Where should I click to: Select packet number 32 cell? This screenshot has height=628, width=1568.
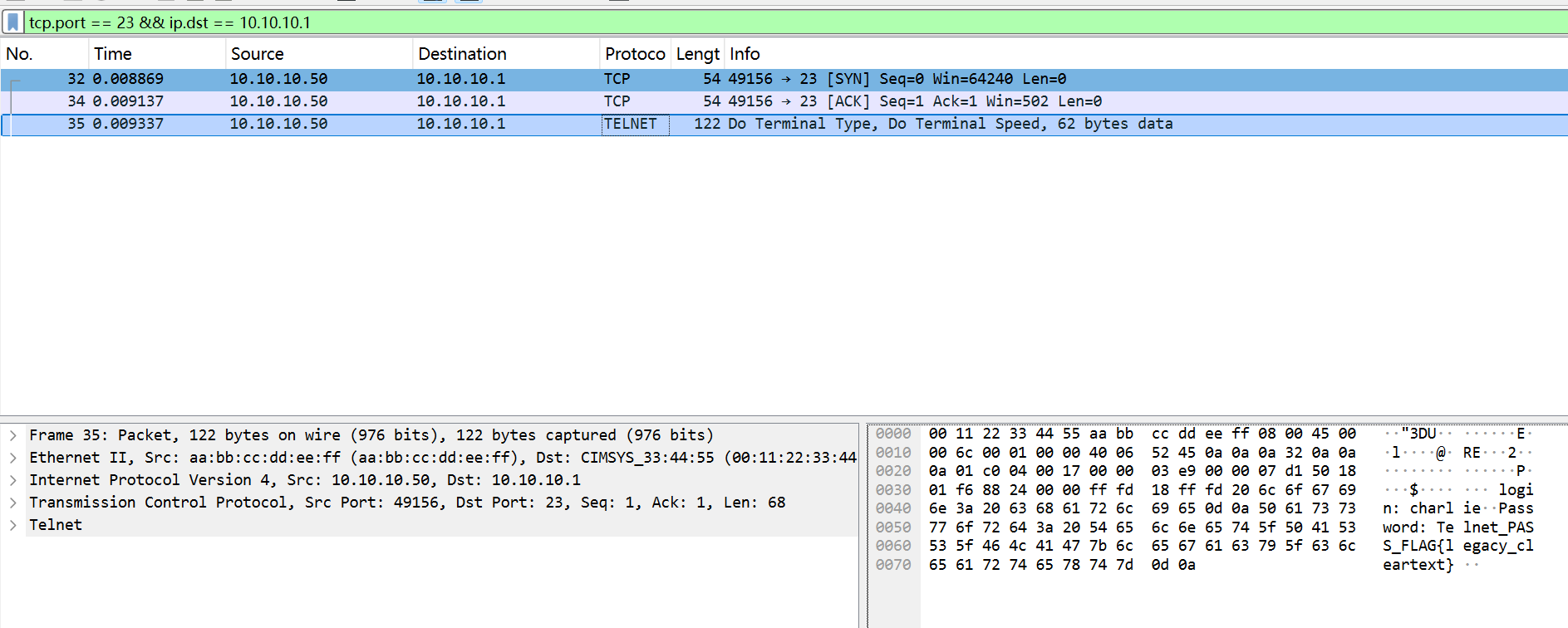(76, 79)
